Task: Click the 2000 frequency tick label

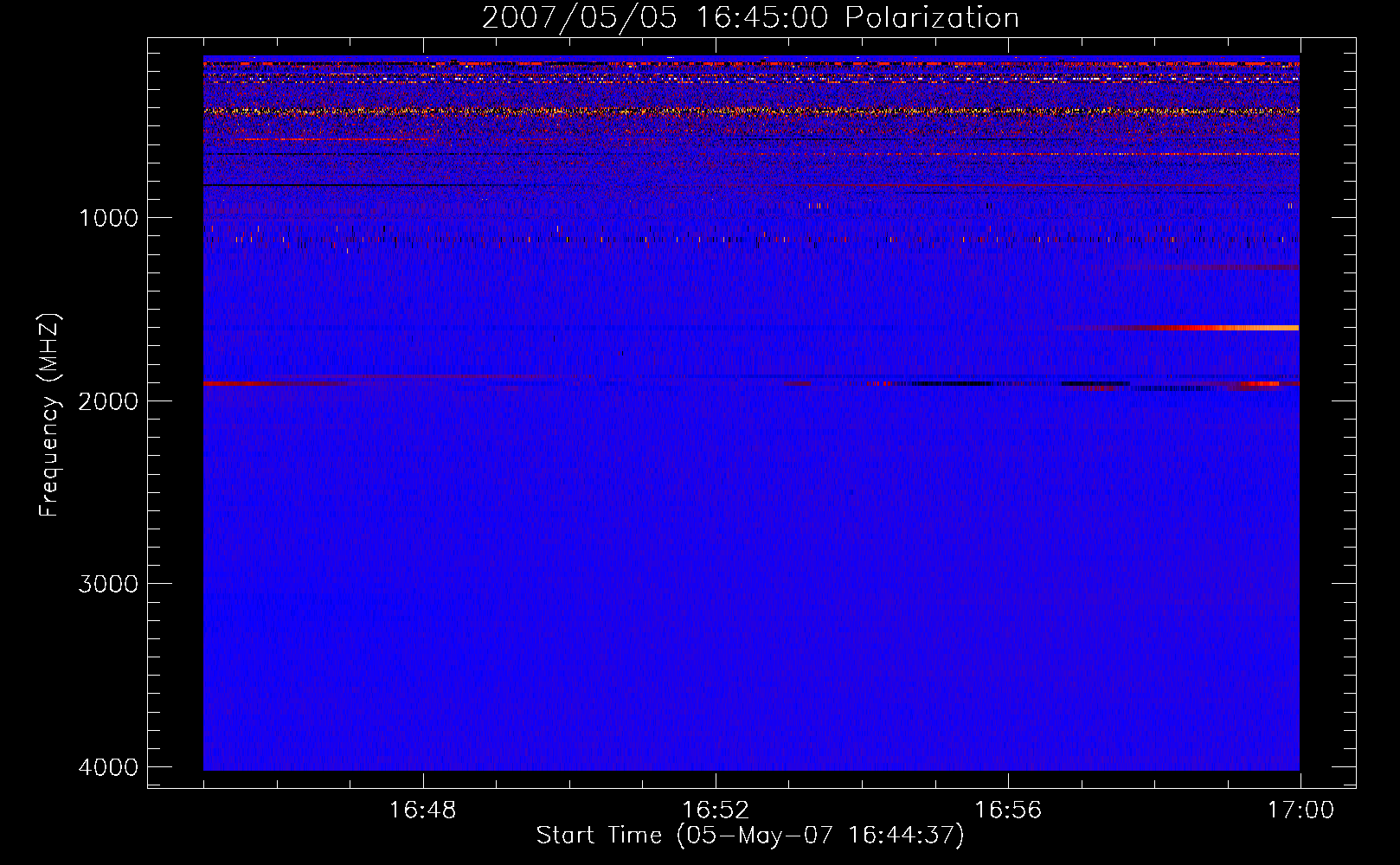Action: 108,400
